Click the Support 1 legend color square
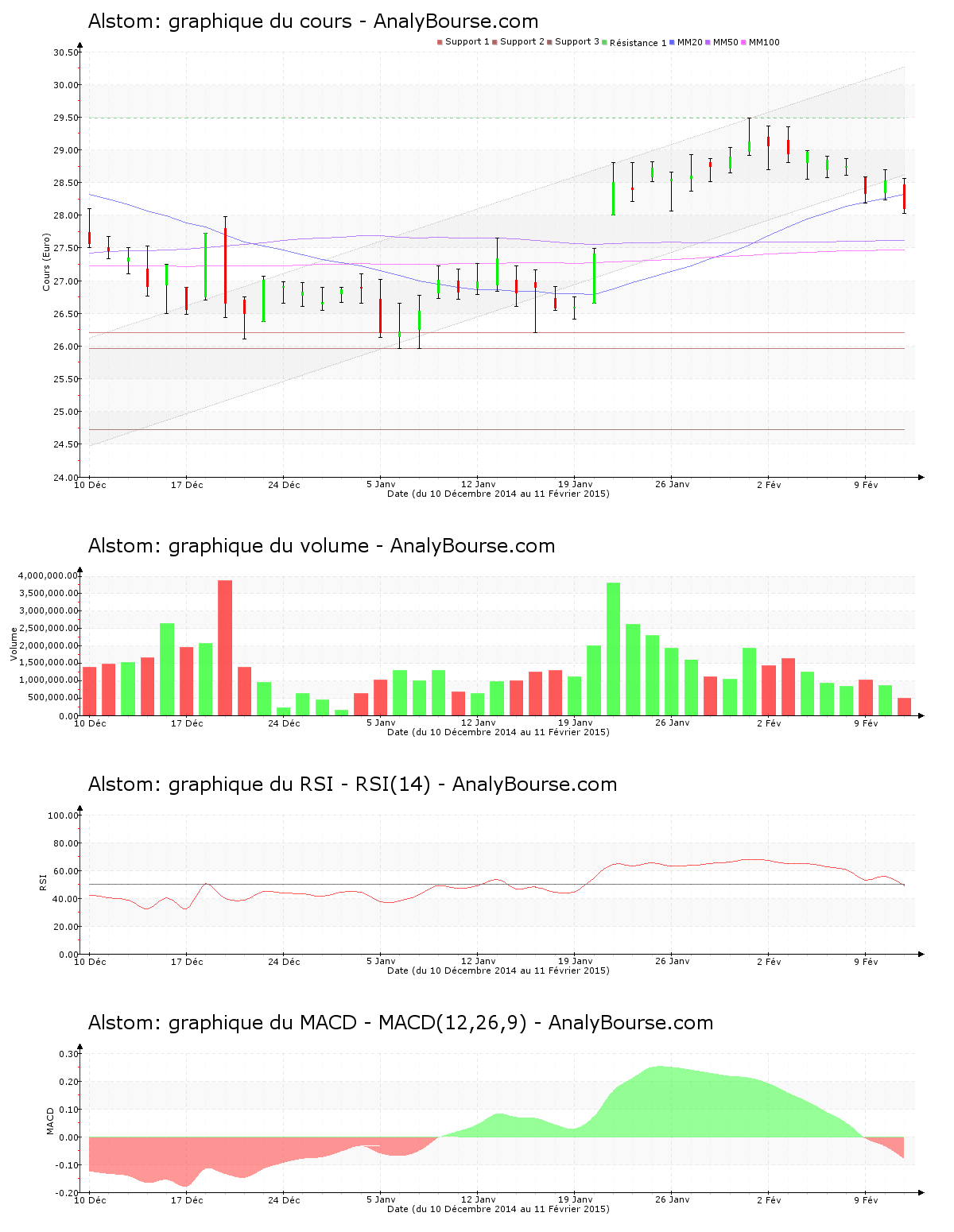The image size is (954, 1232). point(440,42)
